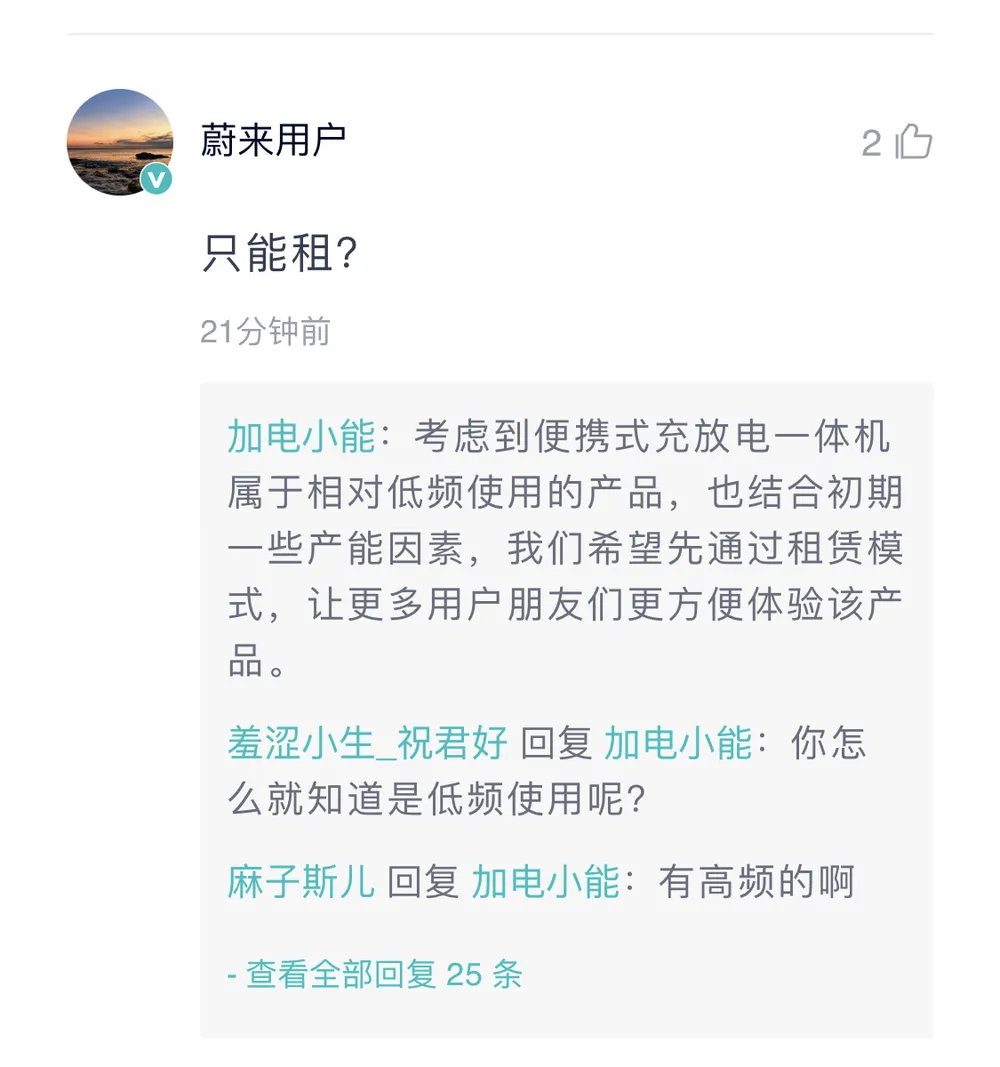Open the 蔚来用户 username profile
Viewport: 1000px width, 1067px height.
coord(273,140)
